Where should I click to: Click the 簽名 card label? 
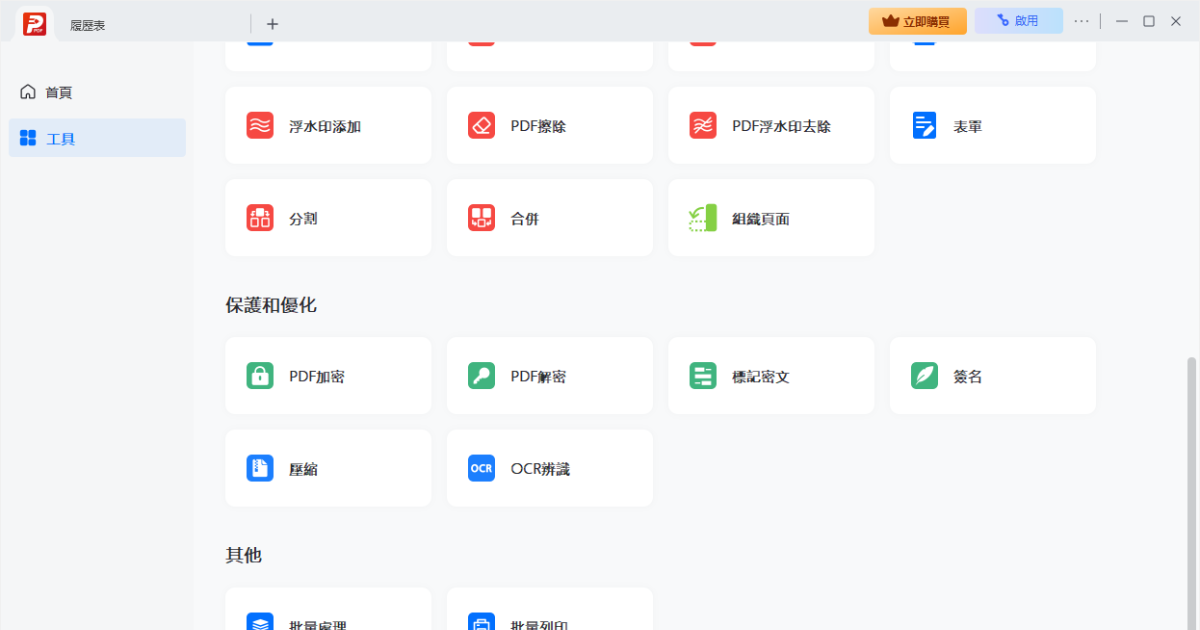click(967, 377)
